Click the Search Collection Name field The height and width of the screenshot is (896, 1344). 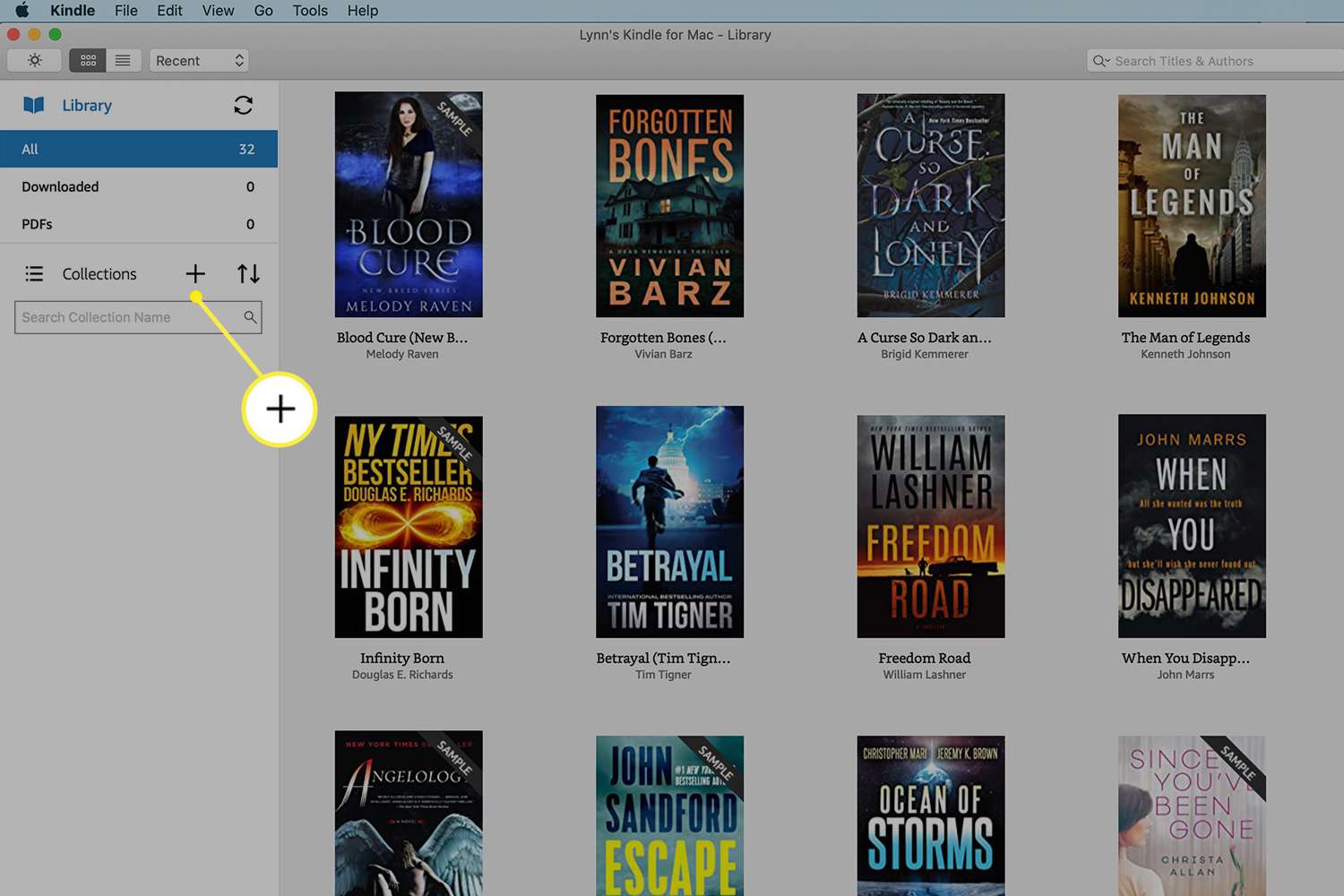pos(138,317)
